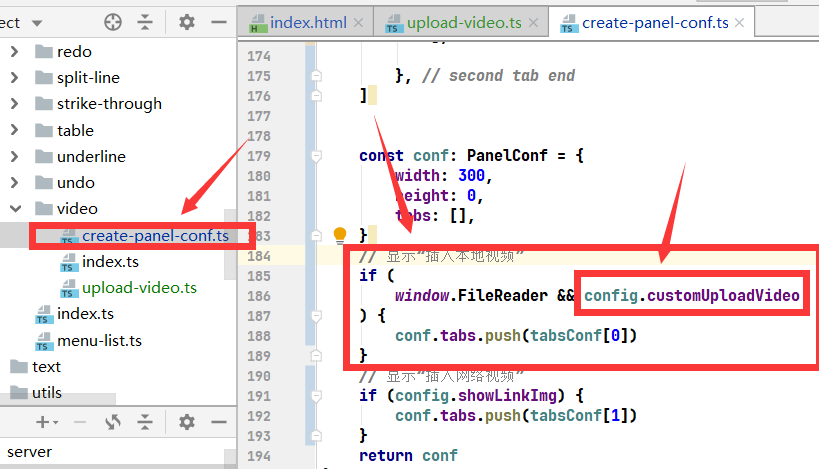Toggle fold marker at line 187
Image resolution: width=819 pixels, height=469 pixels.
coord(316,316)
